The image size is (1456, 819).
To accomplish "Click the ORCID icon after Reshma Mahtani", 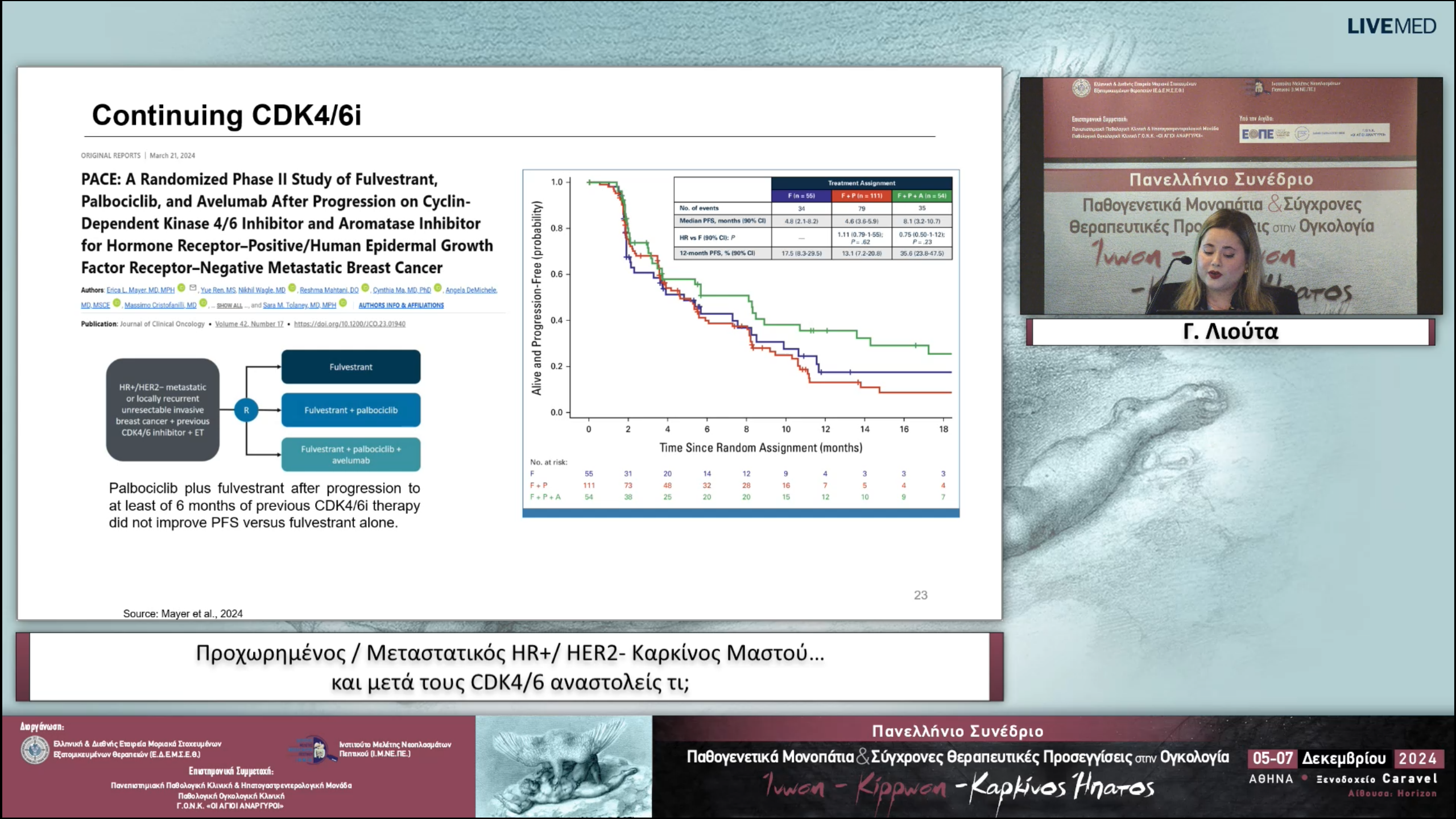I will coord(366,288).
